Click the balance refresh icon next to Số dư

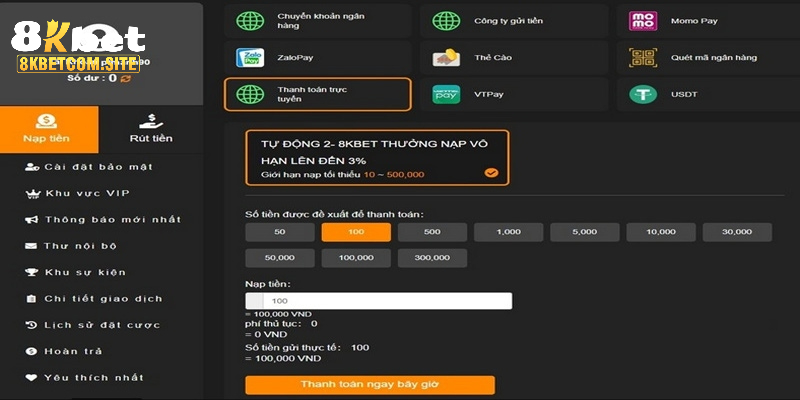[x=126, y=79]
